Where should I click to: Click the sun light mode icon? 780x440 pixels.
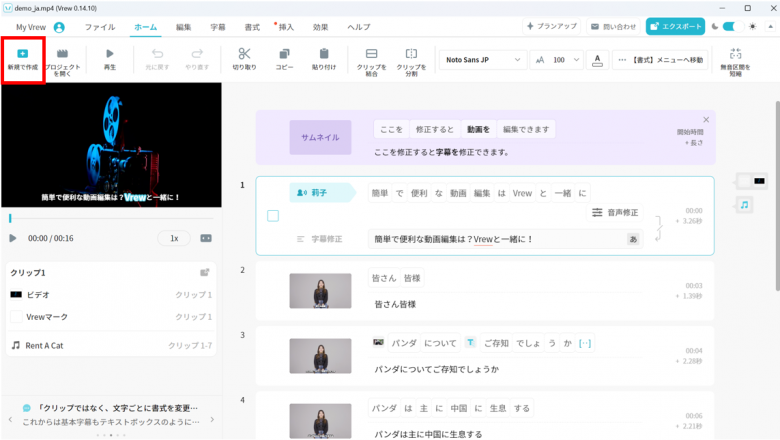(753, 26)
